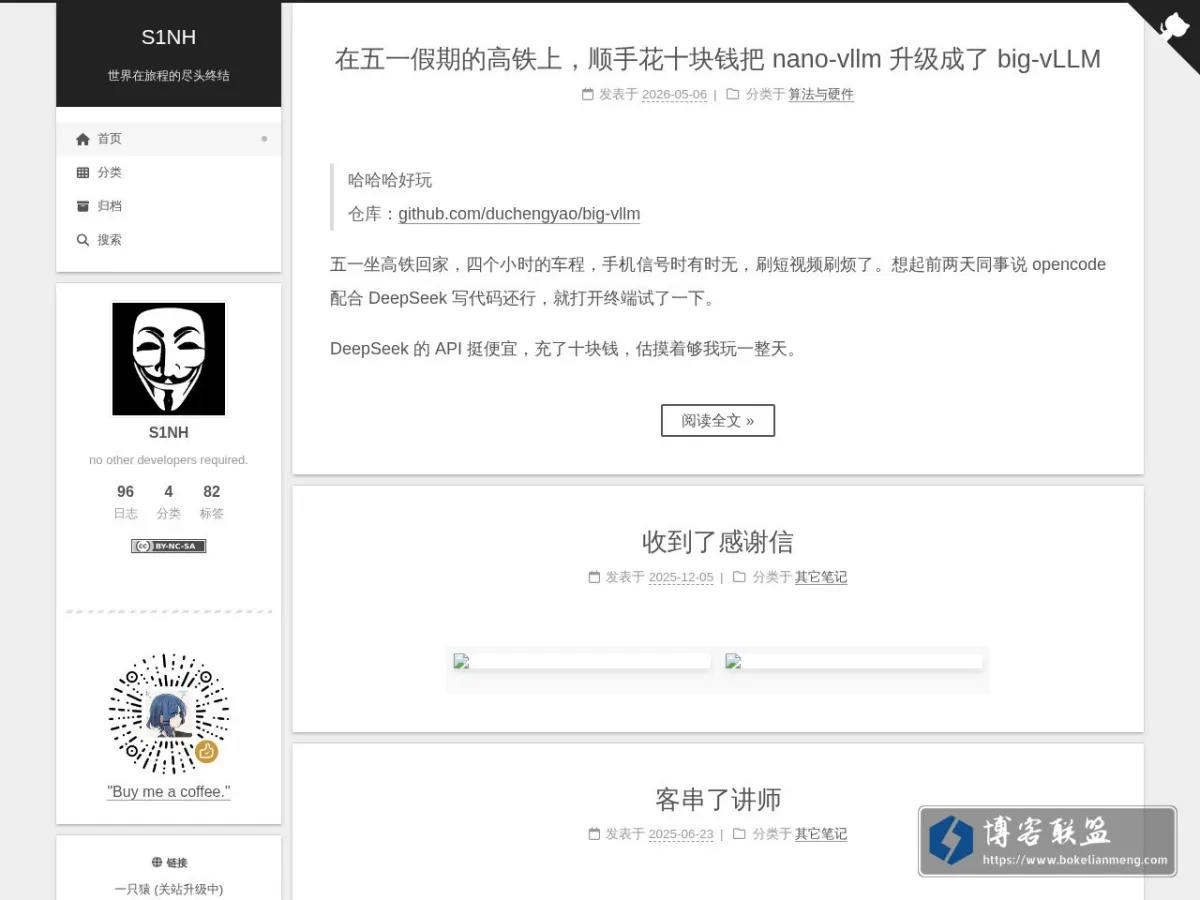The width and height of the screenshot is (1200, 900).
Task: Click the S1NH author name under avatar
Action: pos(168,433)
